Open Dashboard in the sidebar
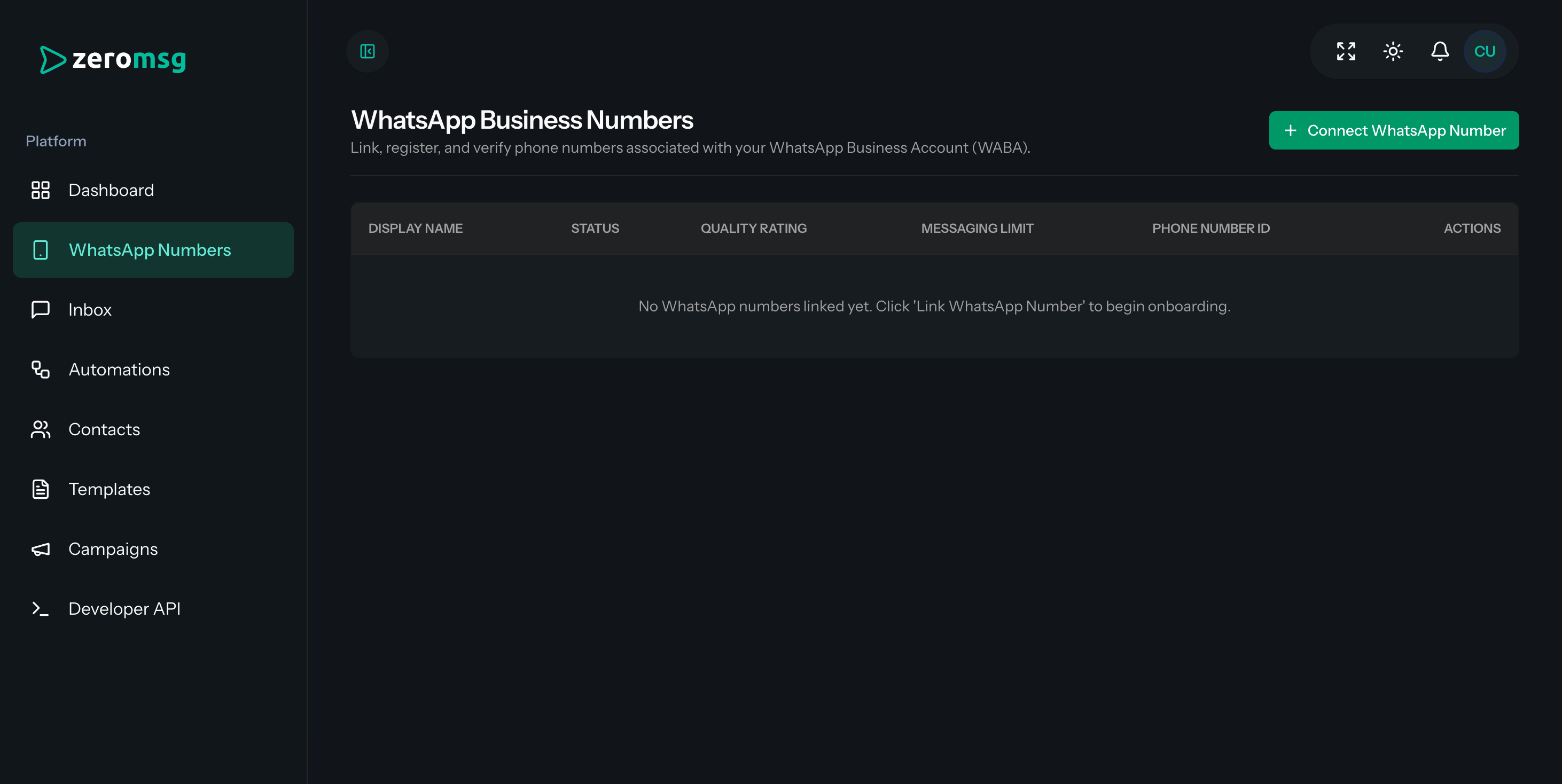 [153, 190]
